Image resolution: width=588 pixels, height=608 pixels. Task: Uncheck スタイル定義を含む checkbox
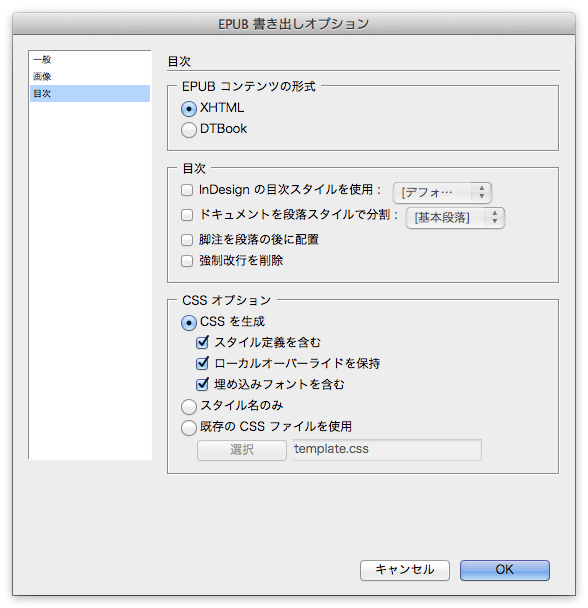(202, 342)
